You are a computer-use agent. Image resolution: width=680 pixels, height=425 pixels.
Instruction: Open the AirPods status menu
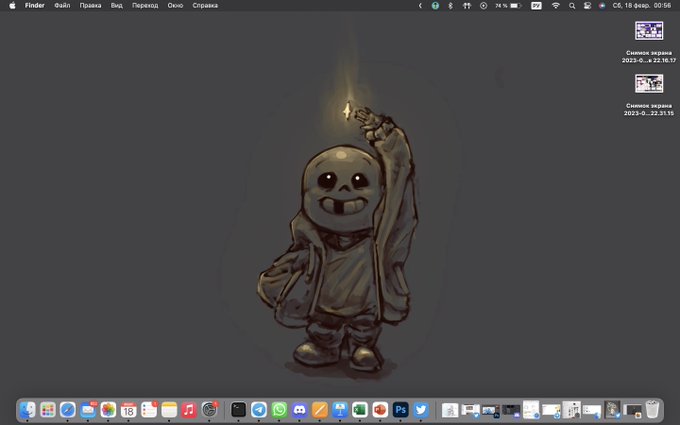point(467,6)
